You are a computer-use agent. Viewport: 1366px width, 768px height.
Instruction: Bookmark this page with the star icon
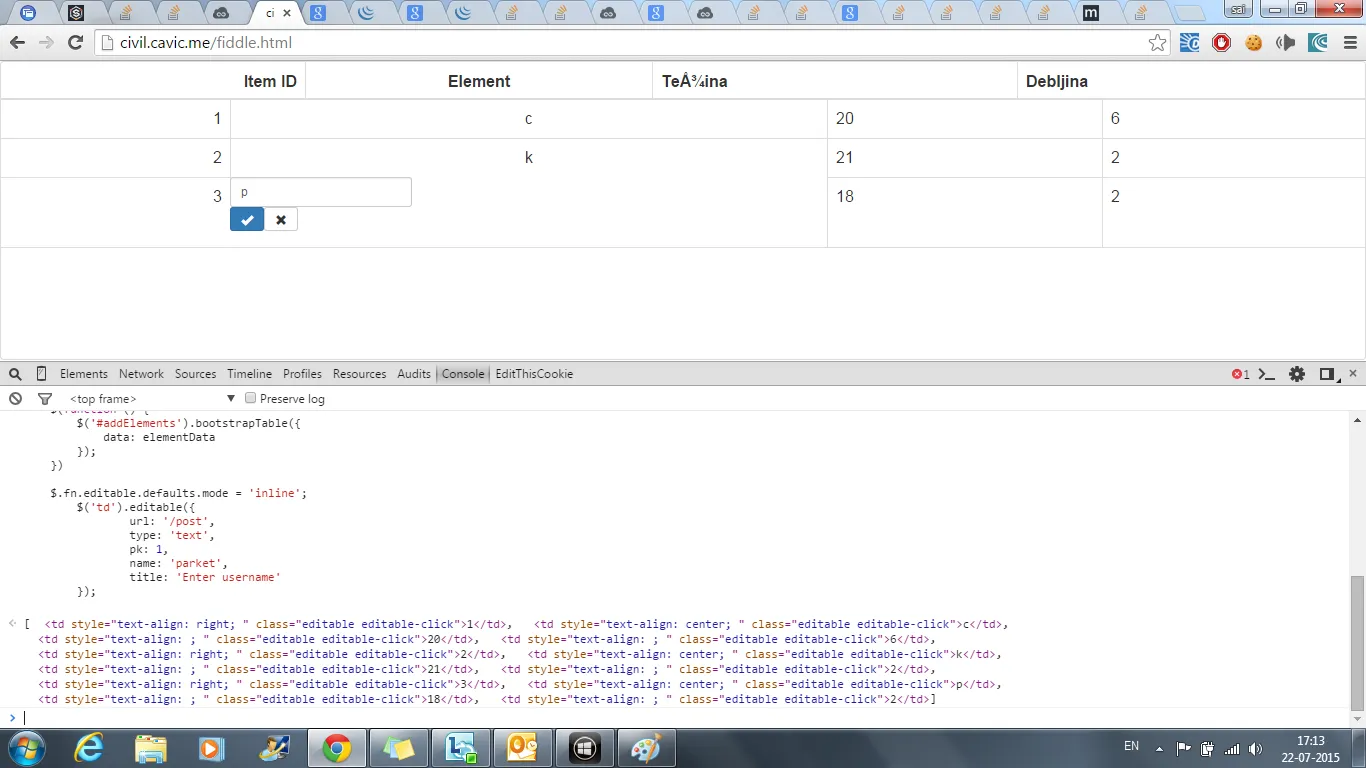click(x=1157, y=43)
